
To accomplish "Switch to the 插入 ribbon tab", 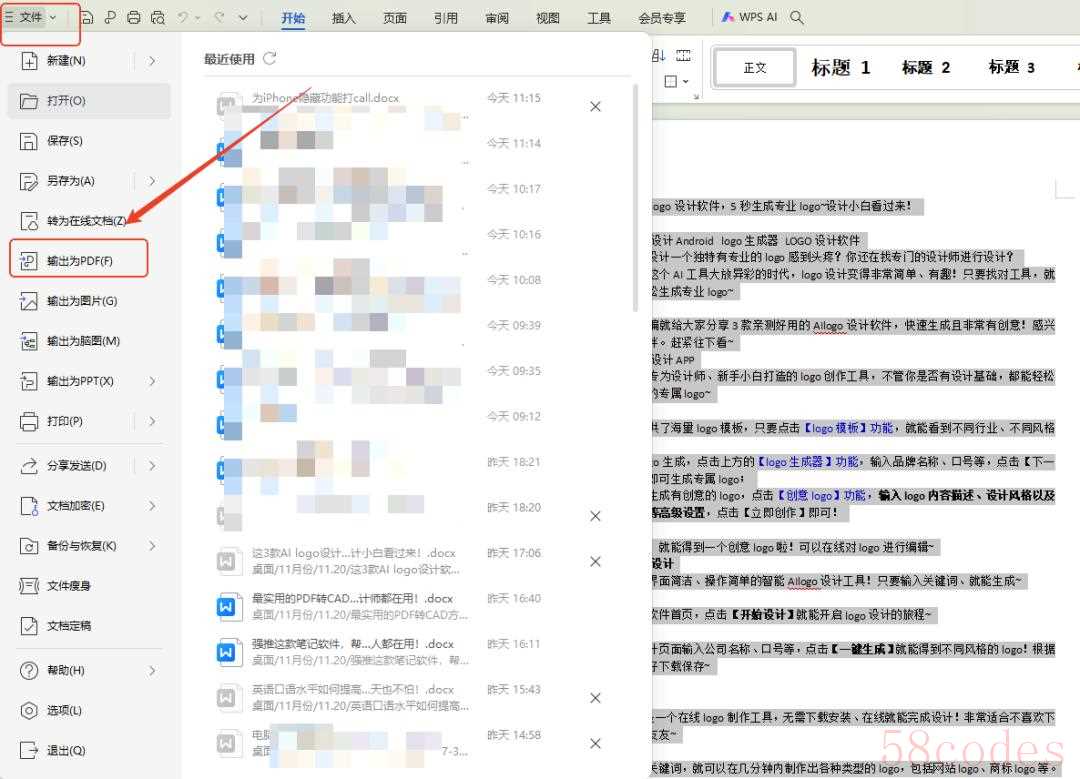I will [x=343, y=18].
